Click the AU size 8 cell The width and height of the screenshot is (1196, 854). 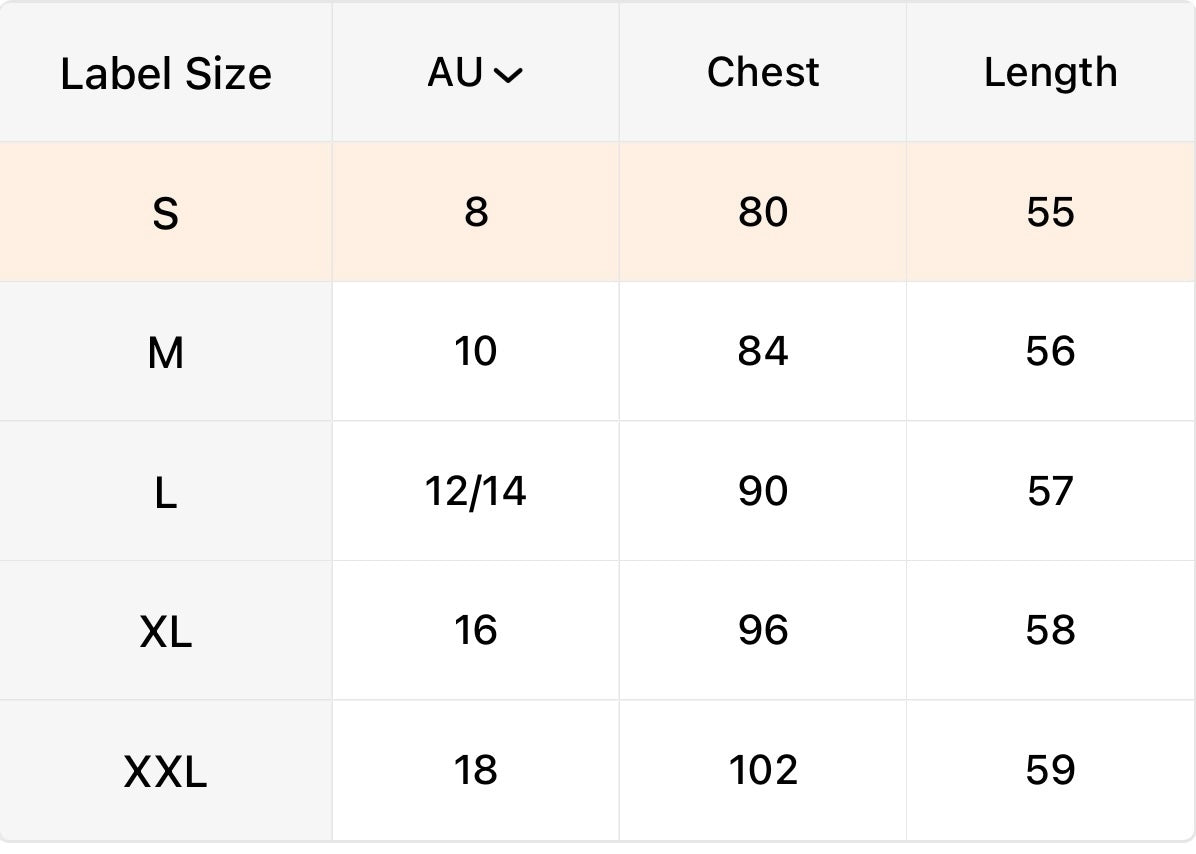click(476, 212)
